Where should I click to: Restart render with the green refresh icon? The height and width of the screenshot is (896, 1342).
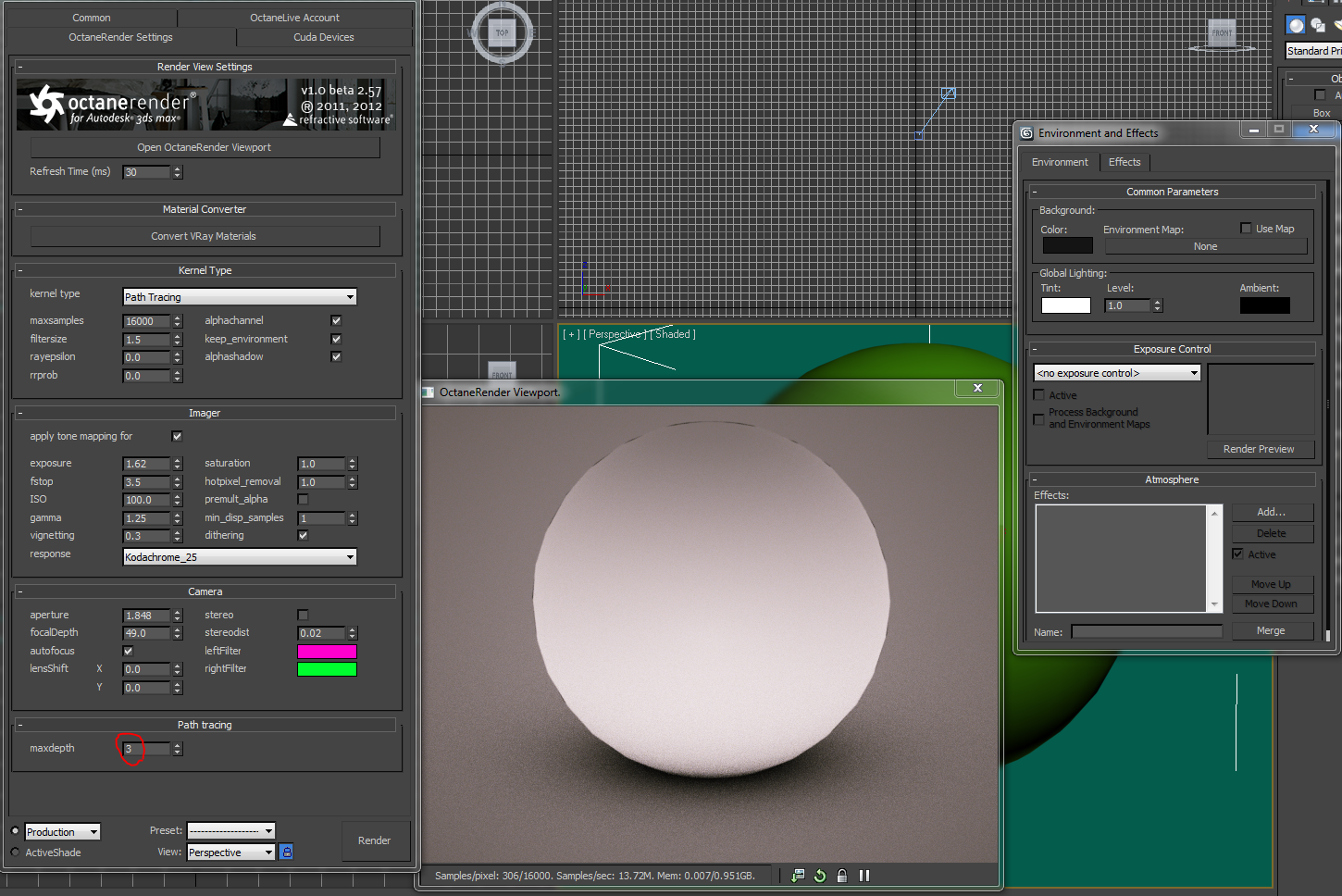coord(820,876)
